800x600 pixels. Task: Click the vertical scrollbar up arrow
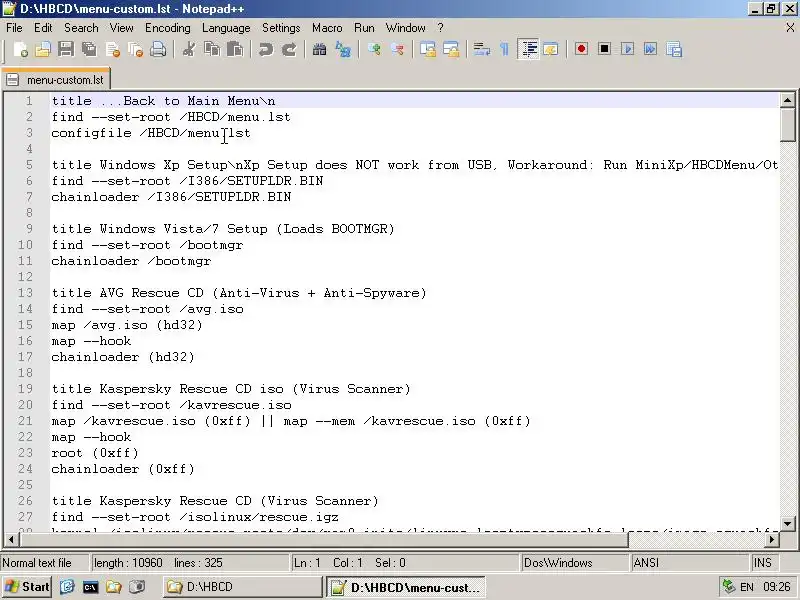pos(787,100)
